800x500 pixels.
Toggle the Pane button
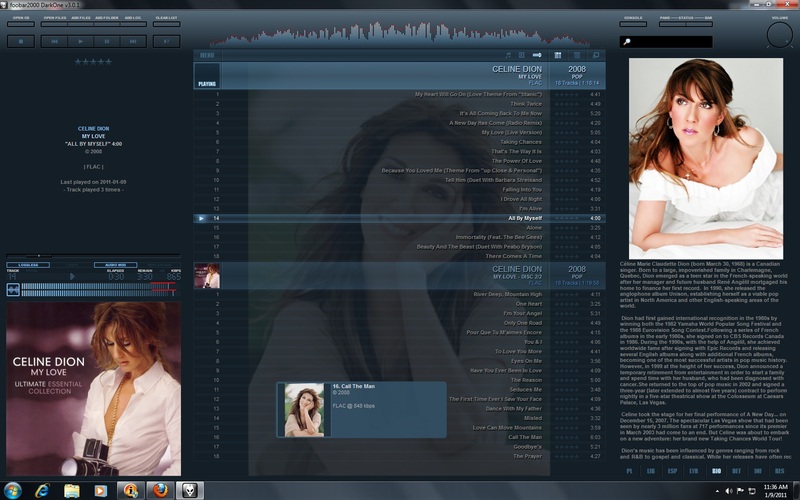[671, 23]
